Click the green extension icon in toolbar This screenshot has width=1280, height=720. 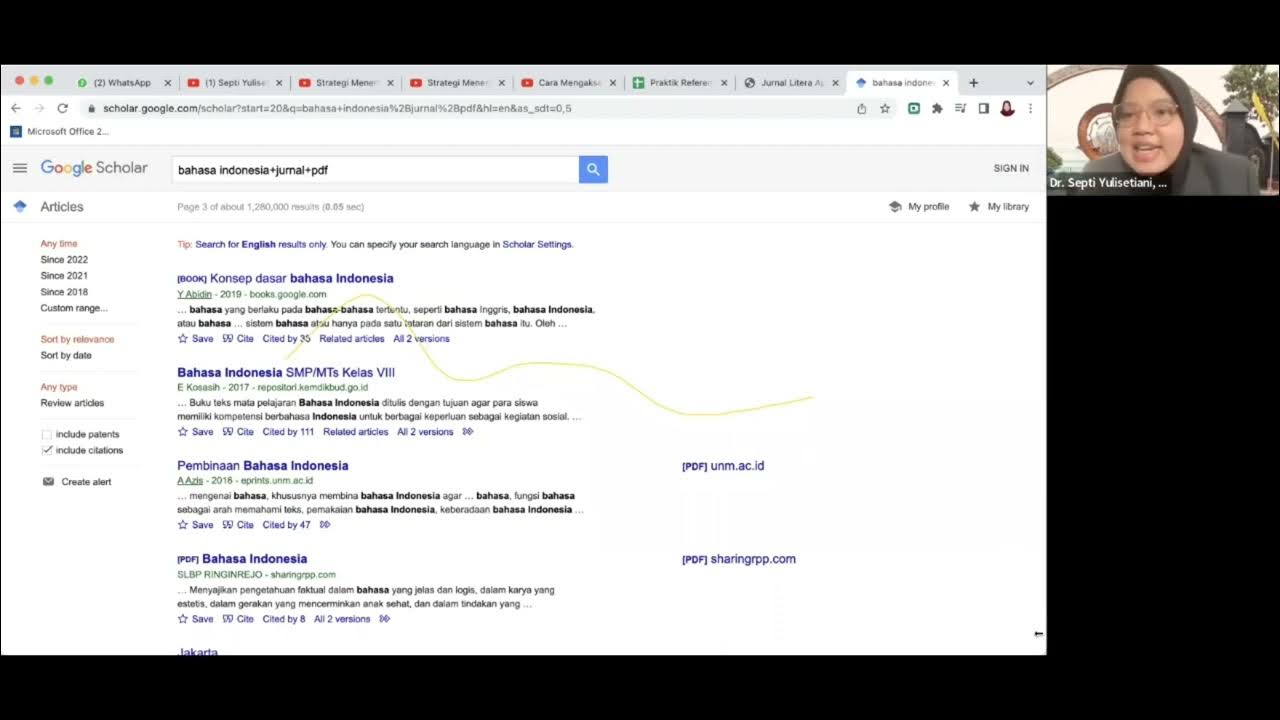pos(913,108)
